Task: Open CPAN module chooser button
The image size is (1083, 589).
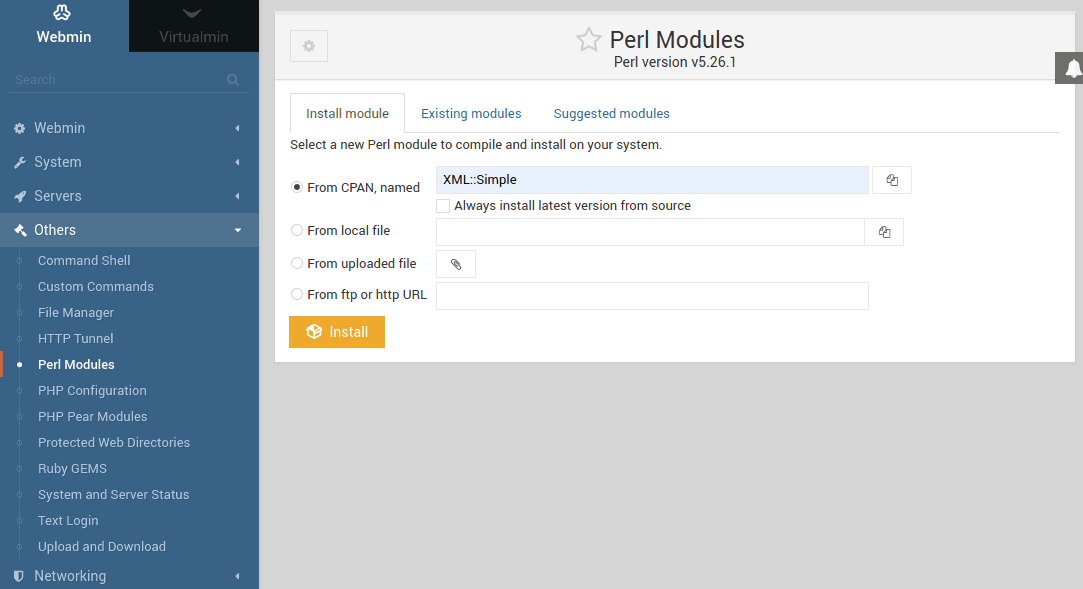Action: (x=892, y=180)
